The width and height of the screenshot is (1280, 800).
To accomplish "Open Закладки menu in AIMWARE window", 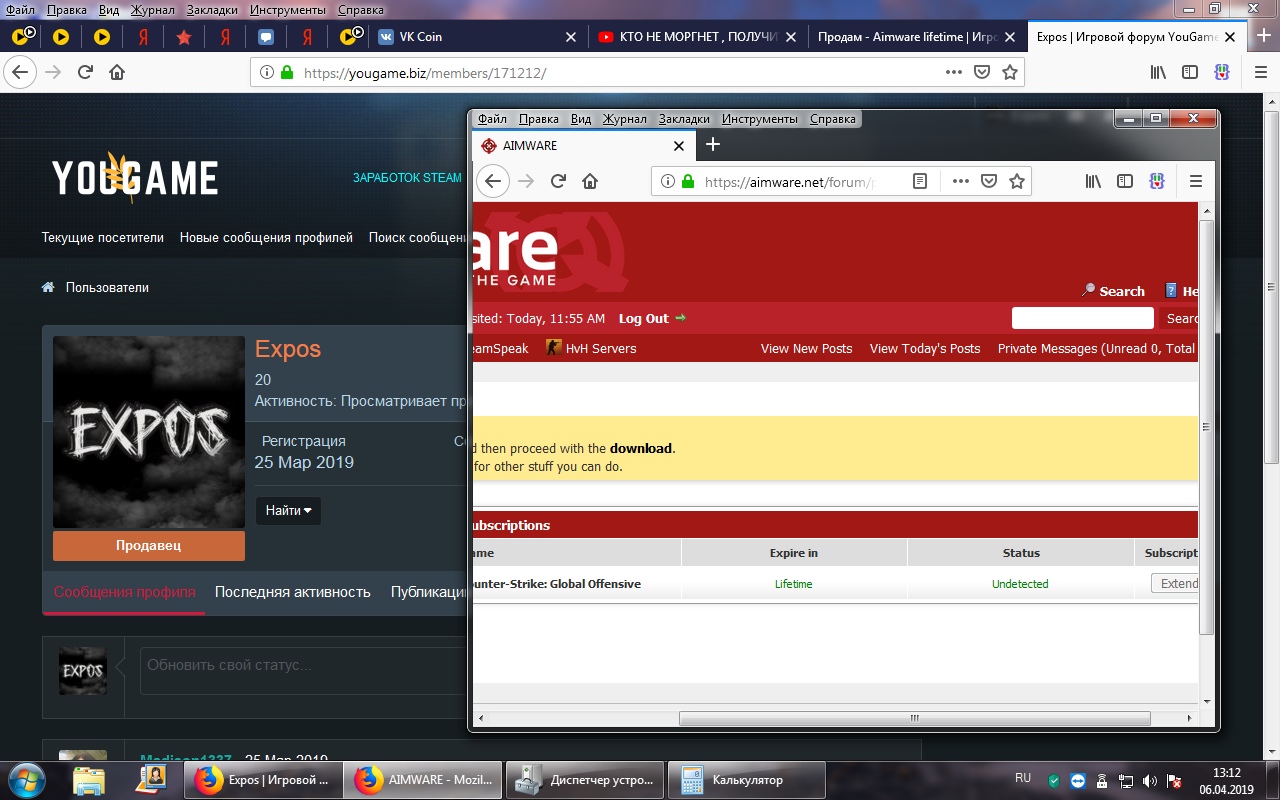I will pyautogui.click(x=684, y=118).
